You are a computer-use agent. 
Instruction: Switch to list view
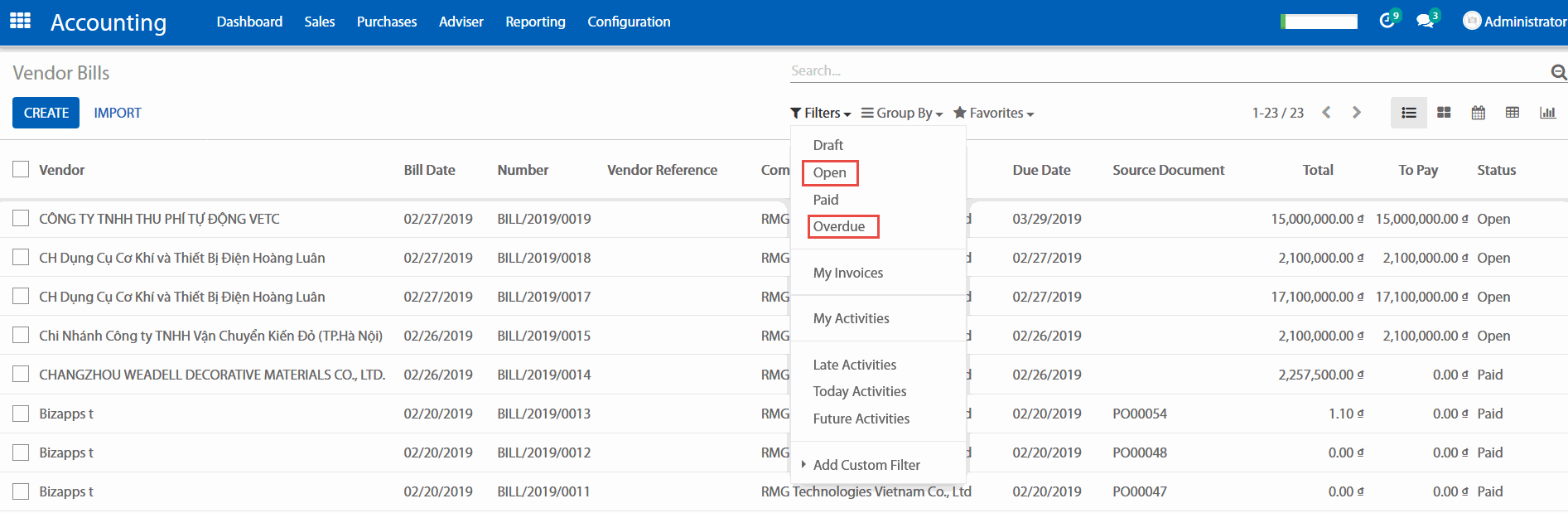pyautogui.click(x=1408, y=113)
